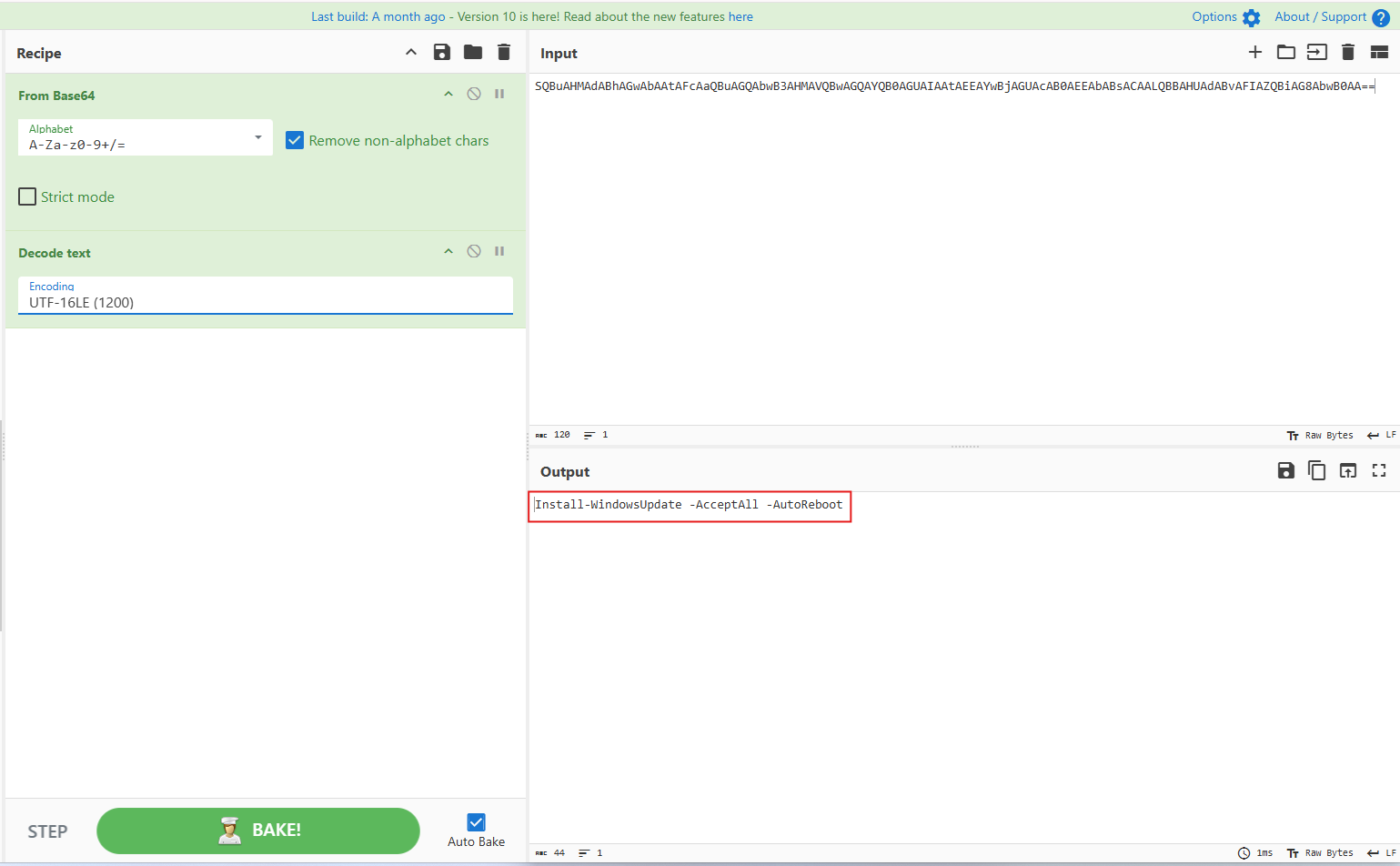
Task: Collapse the Decode text operation
Action: [x=448, y=252]
